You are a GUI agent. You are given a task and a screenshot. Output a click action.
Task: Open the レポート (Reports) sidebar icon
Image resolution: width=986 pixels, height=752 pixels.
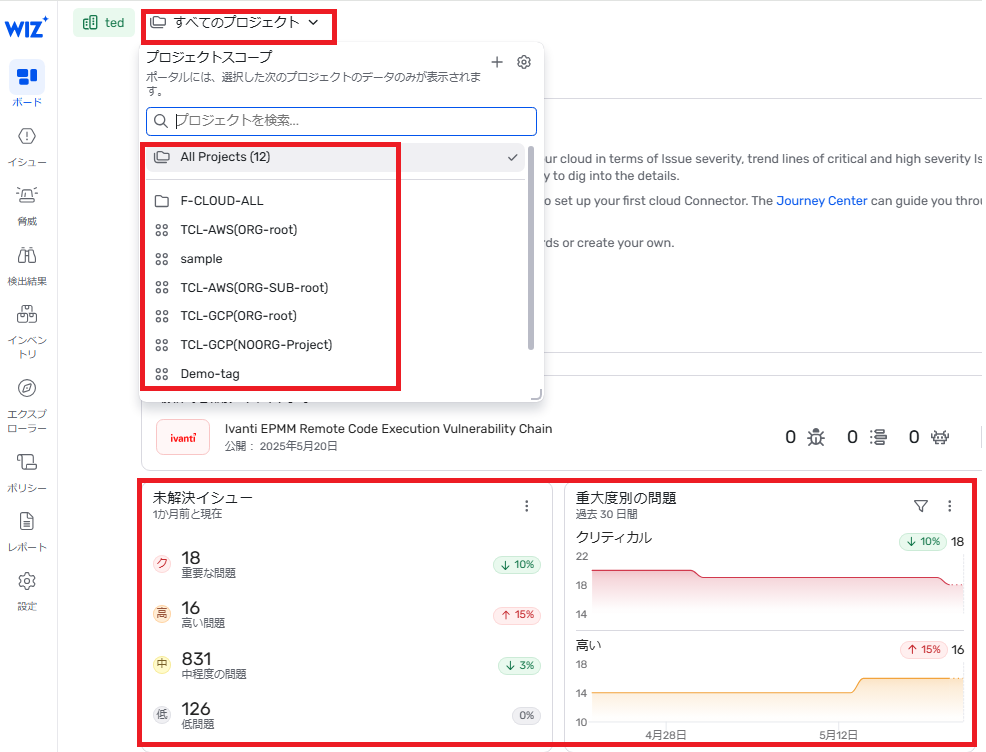27,521
